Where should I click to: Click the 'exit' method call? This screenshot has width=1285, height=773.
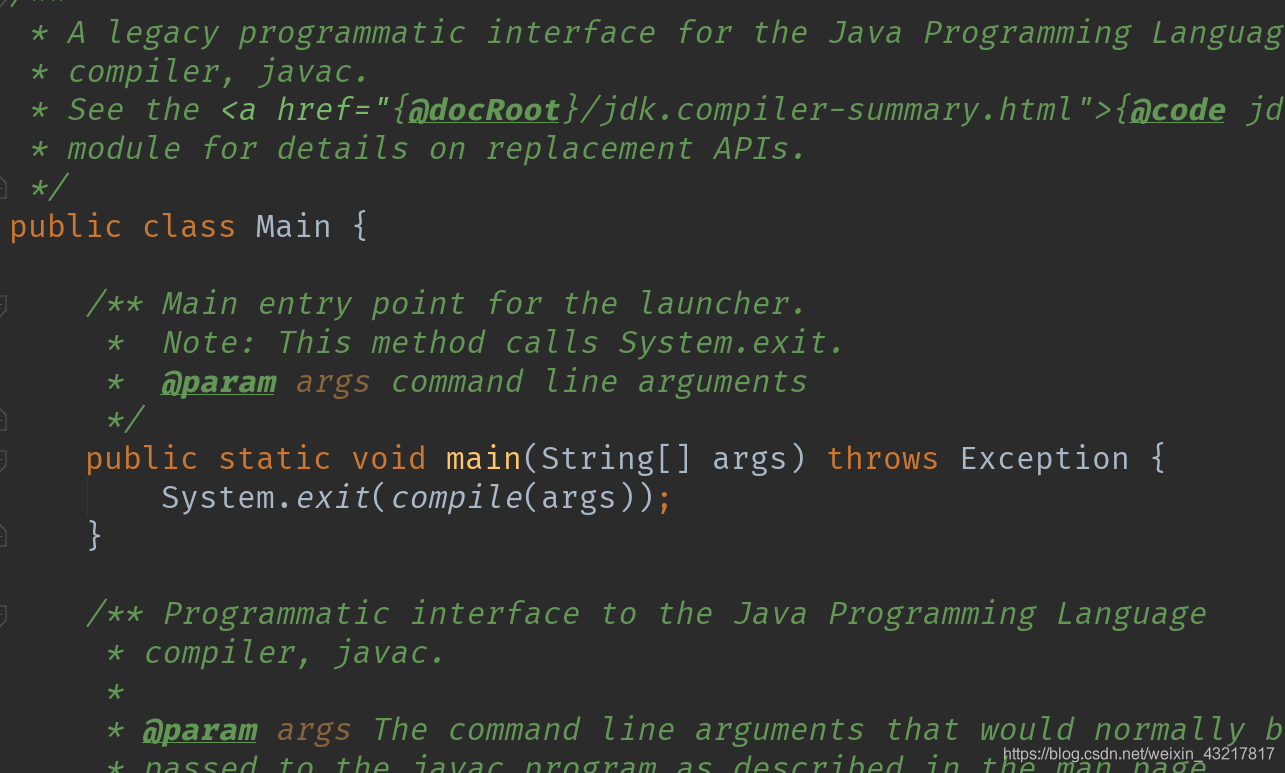[x=333, y=498]
